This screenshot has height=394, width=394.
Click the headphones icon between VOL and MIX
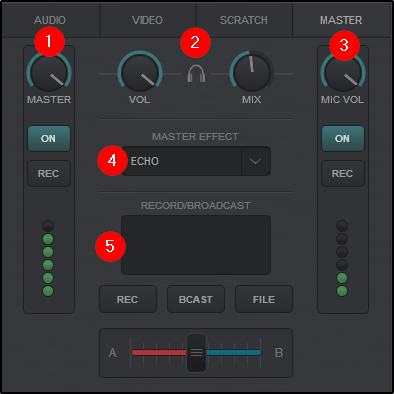click(x=196, y=73)
